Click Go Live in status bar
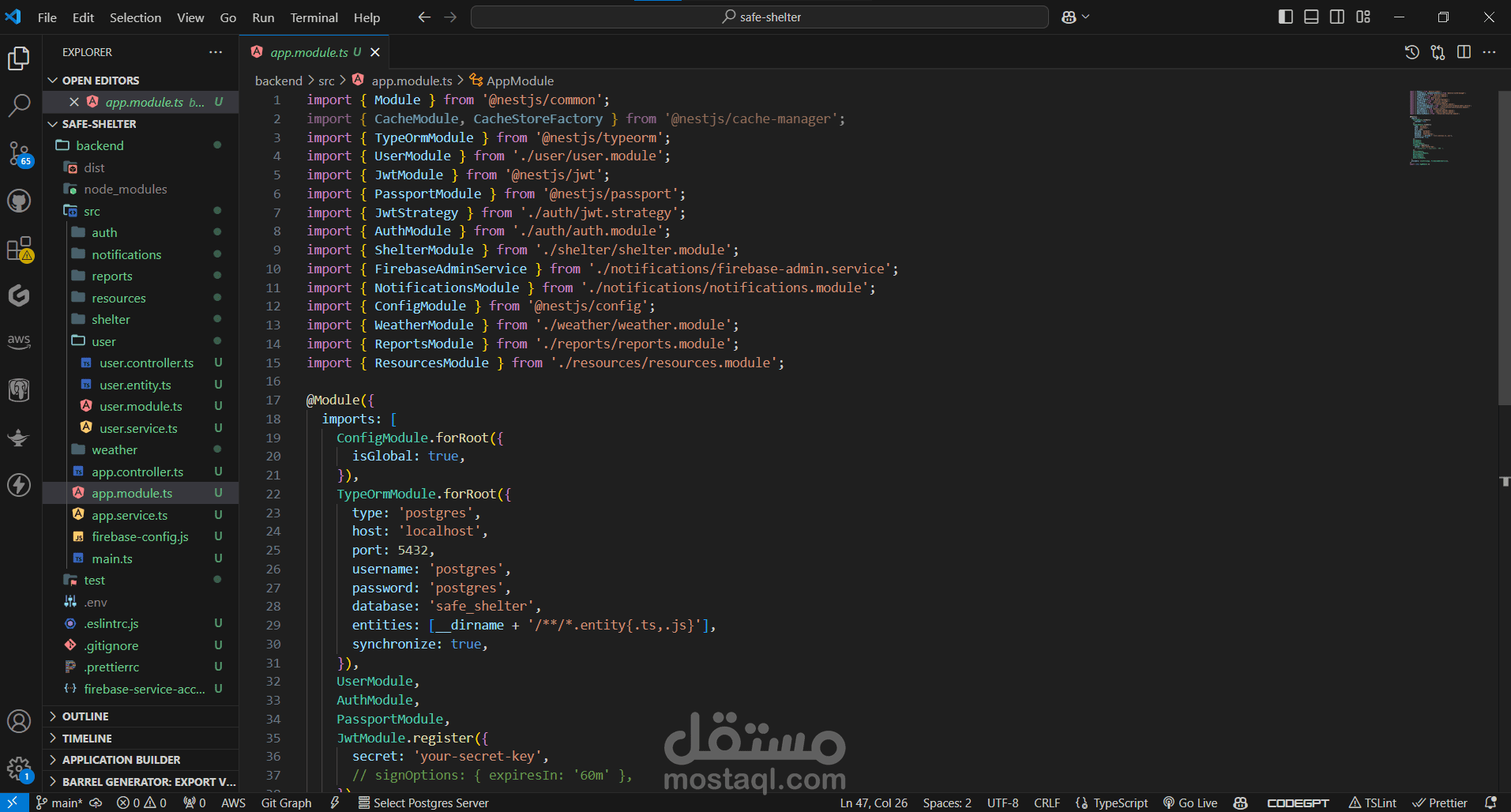This screenshot has width=1511, height=812. point(1190,803)
